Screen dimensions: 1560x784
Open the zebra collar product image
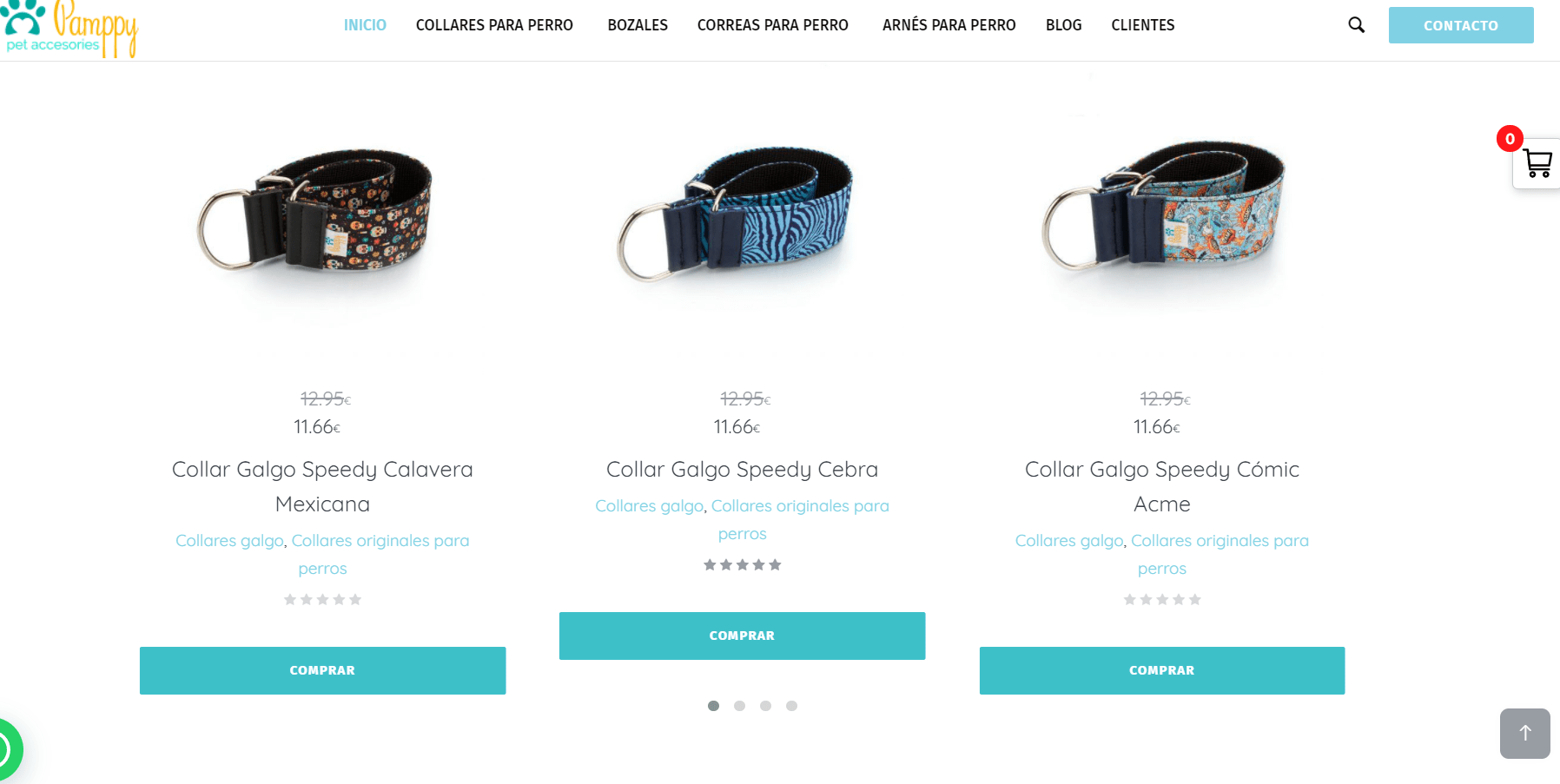pyautogui.click(x=735, y=213)
